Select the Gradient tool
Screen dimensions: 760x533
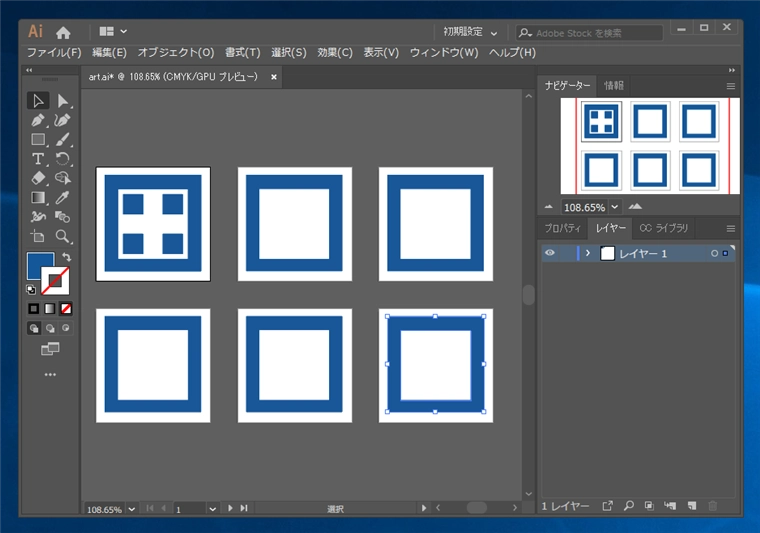pyautogui.click(x=38, y=198)
